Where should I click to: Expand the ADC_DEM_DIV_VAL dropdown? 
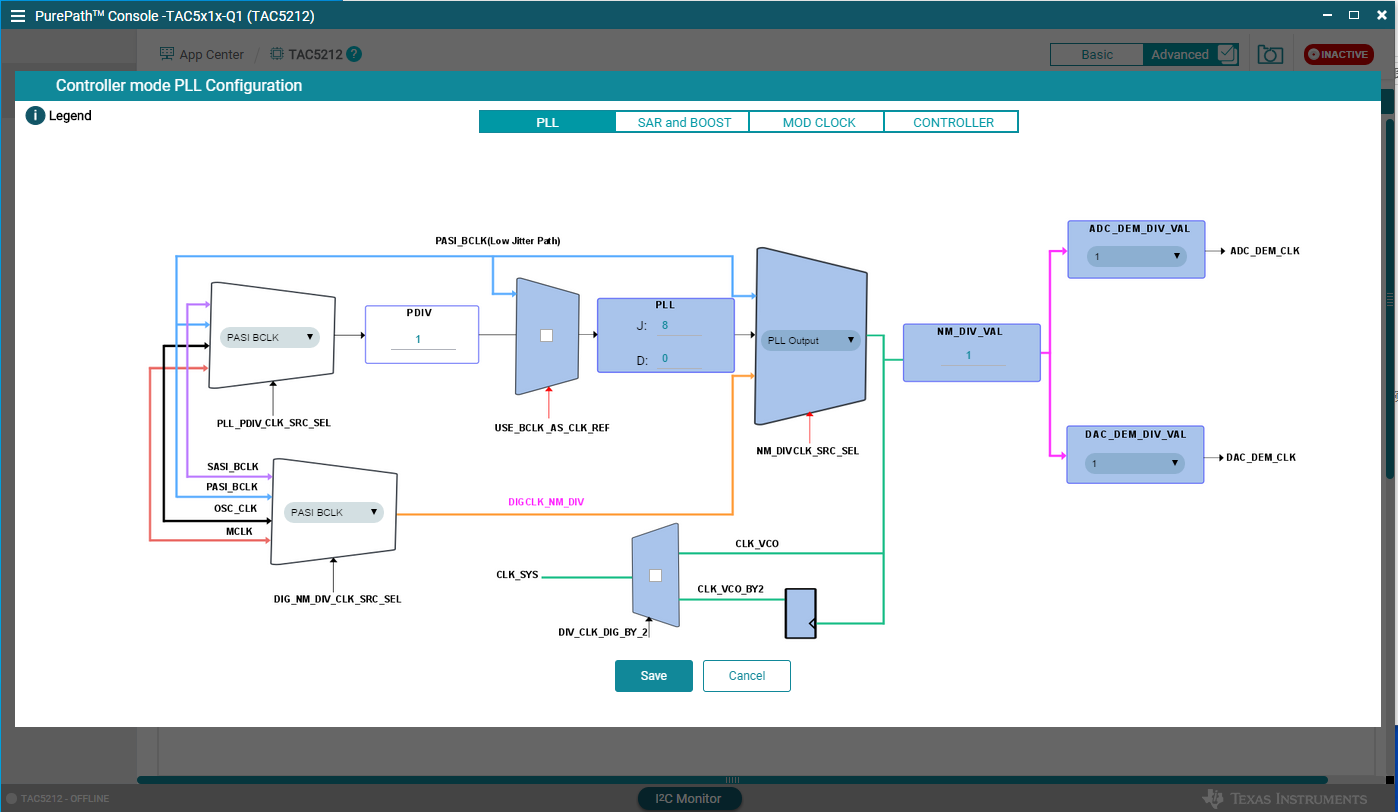tap(1136, 256)
